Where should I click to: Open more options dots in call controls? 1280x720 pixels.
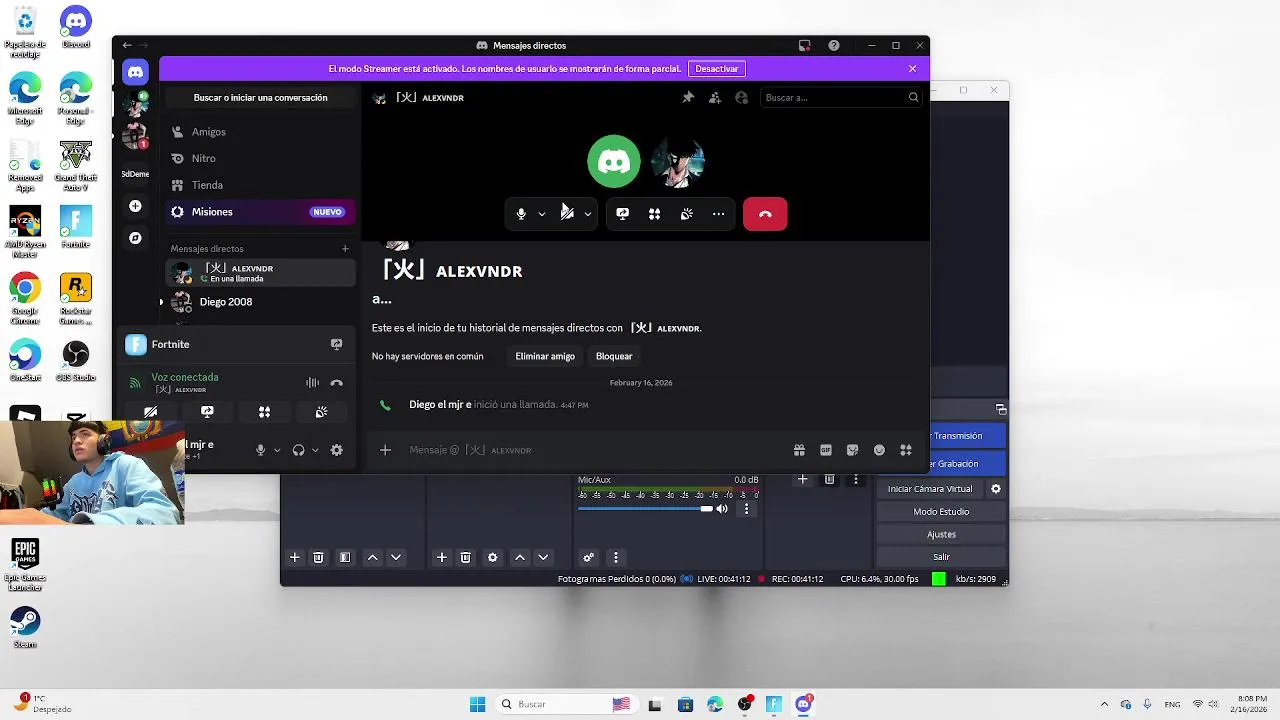(x=718, y=214)
